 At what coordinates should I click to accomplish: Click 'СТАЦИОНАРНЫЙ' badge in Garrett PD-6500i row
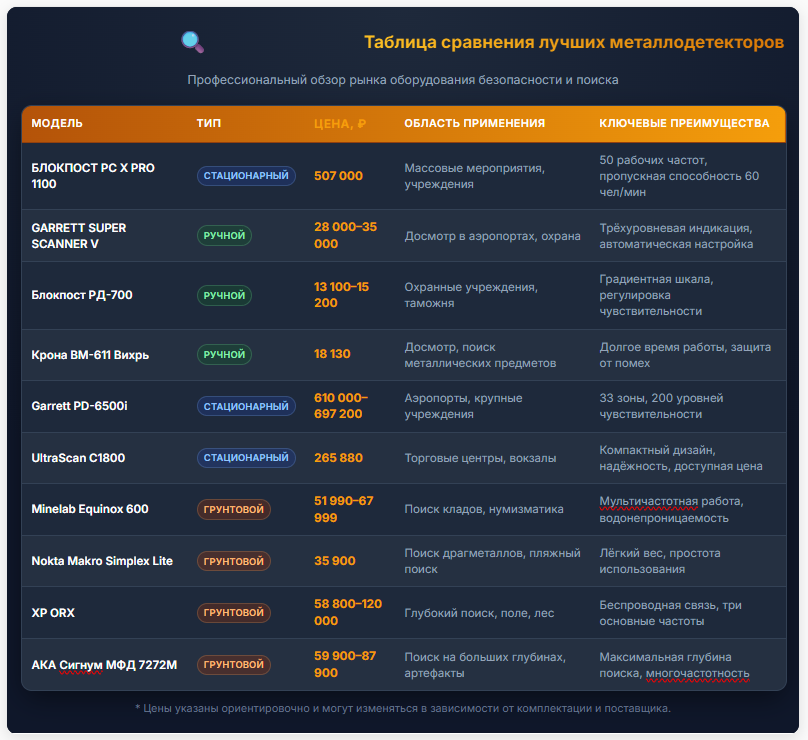(x=246, y=406)
